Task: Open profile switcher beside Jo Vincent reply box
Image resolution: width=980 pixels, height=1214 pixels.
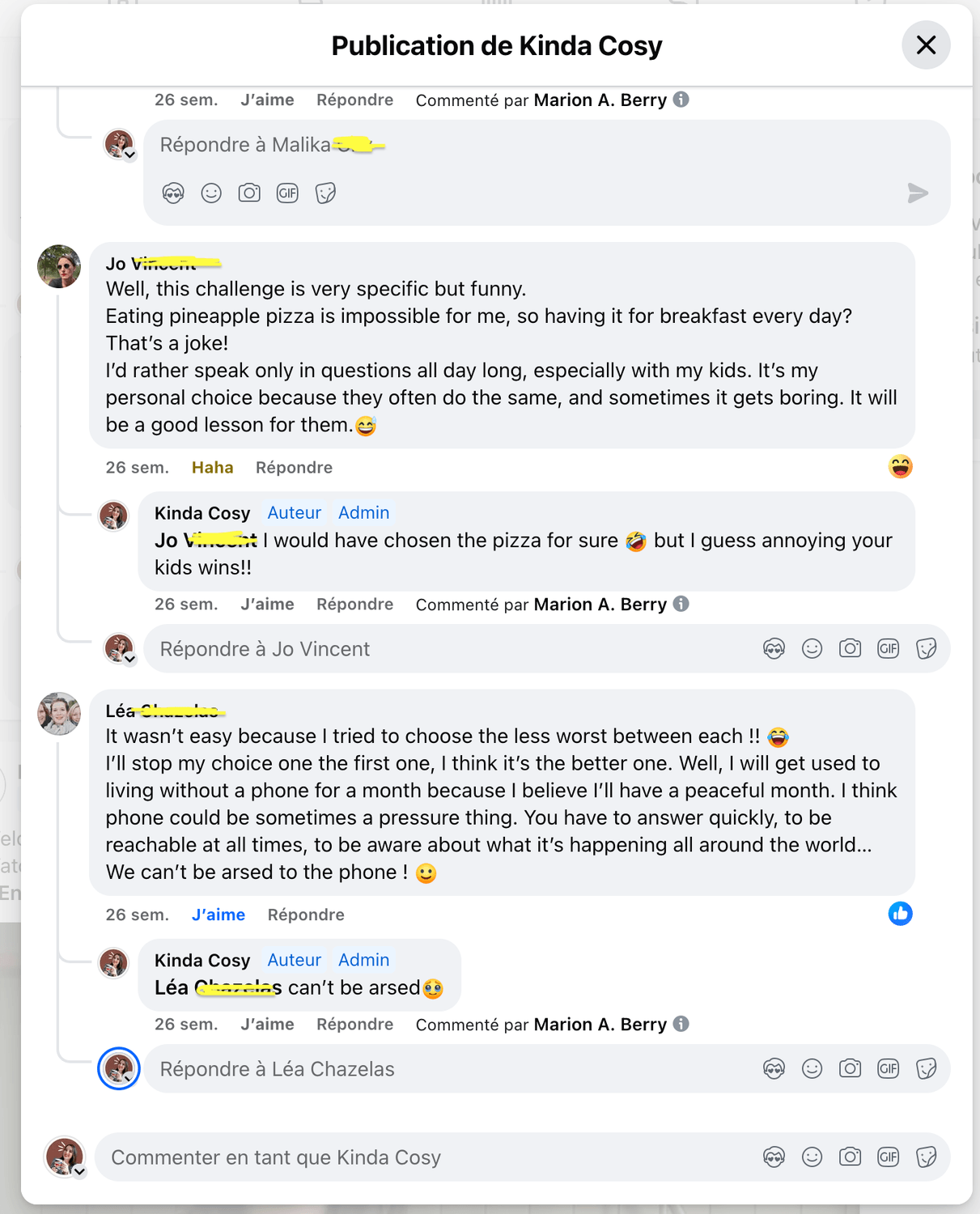Action: click(129, 659)
